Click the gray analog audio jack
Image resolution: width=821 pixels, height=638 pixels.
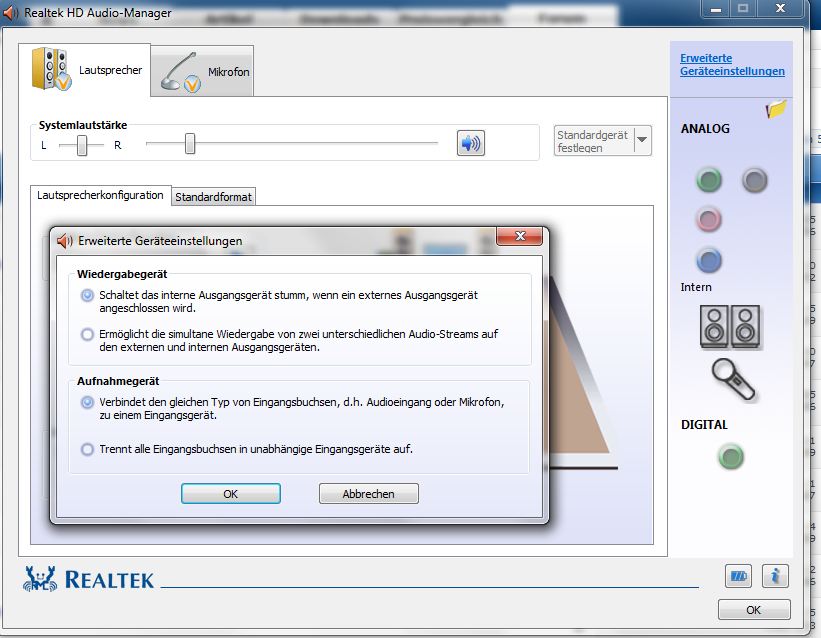tap(755, 180)
